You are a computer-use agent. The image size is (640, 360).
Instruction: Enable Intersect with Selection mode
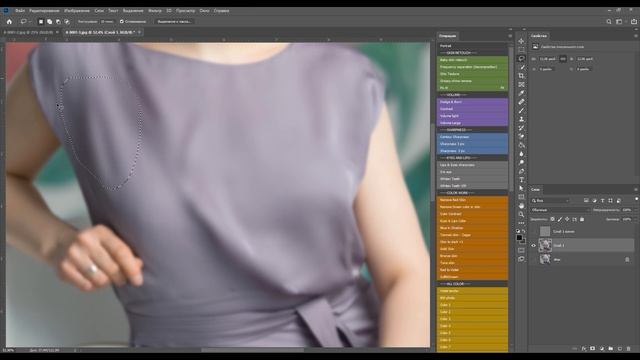[x=67, y=22]
